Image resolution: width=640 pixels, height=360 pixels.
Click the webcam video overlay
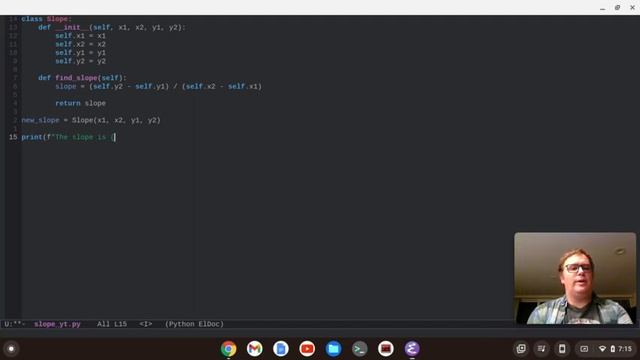[x=575, y=278]
